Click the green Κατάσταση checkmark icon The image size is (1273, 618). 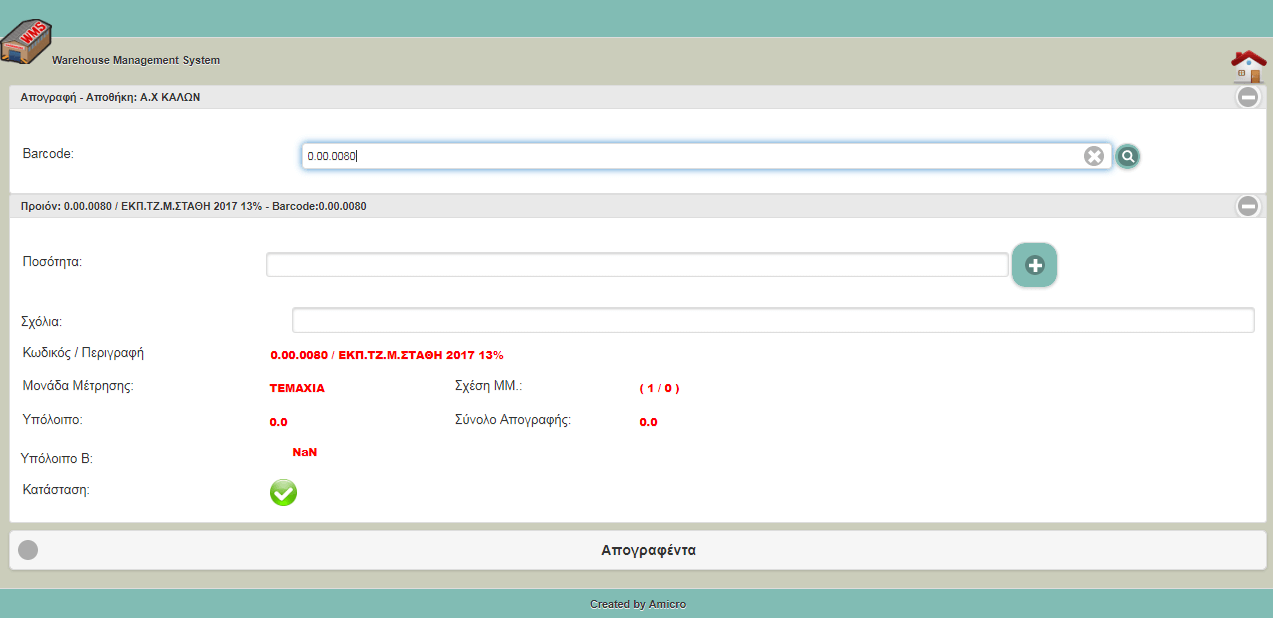click(x=284, y=492)
